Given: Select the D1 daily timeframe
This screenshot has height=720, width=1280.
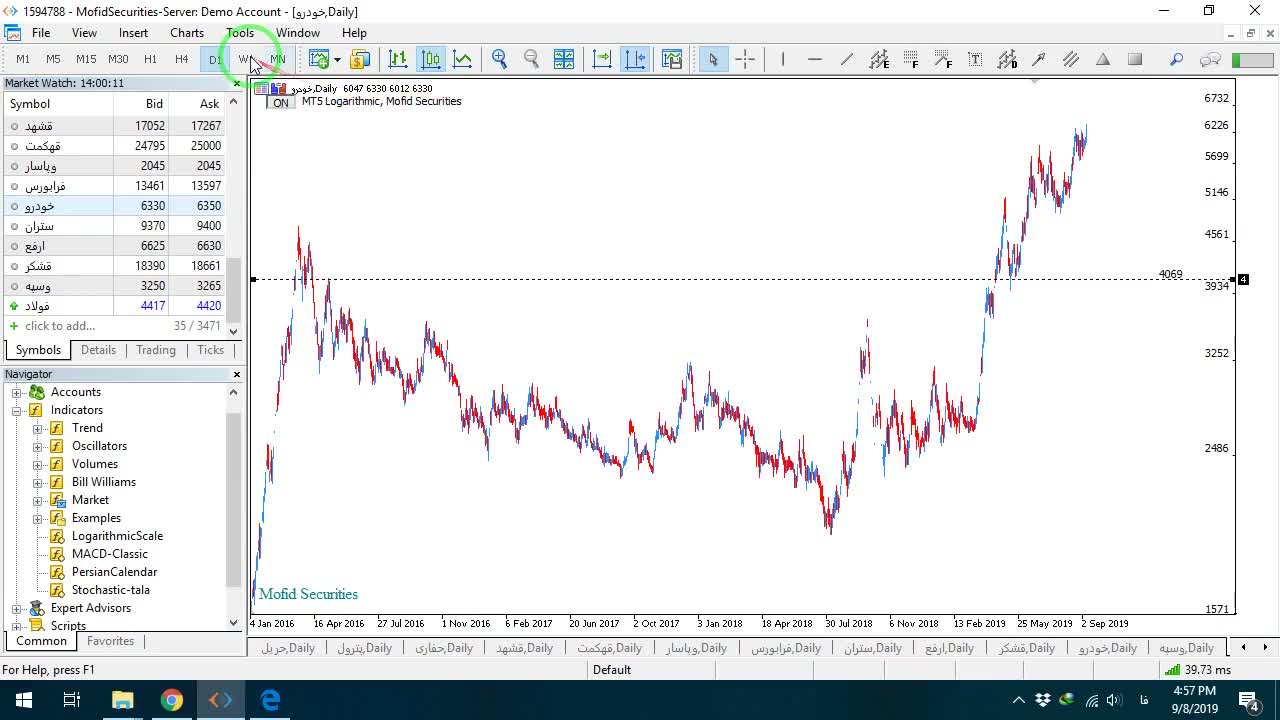Looking at the screenshot, I should coord(214,59).
